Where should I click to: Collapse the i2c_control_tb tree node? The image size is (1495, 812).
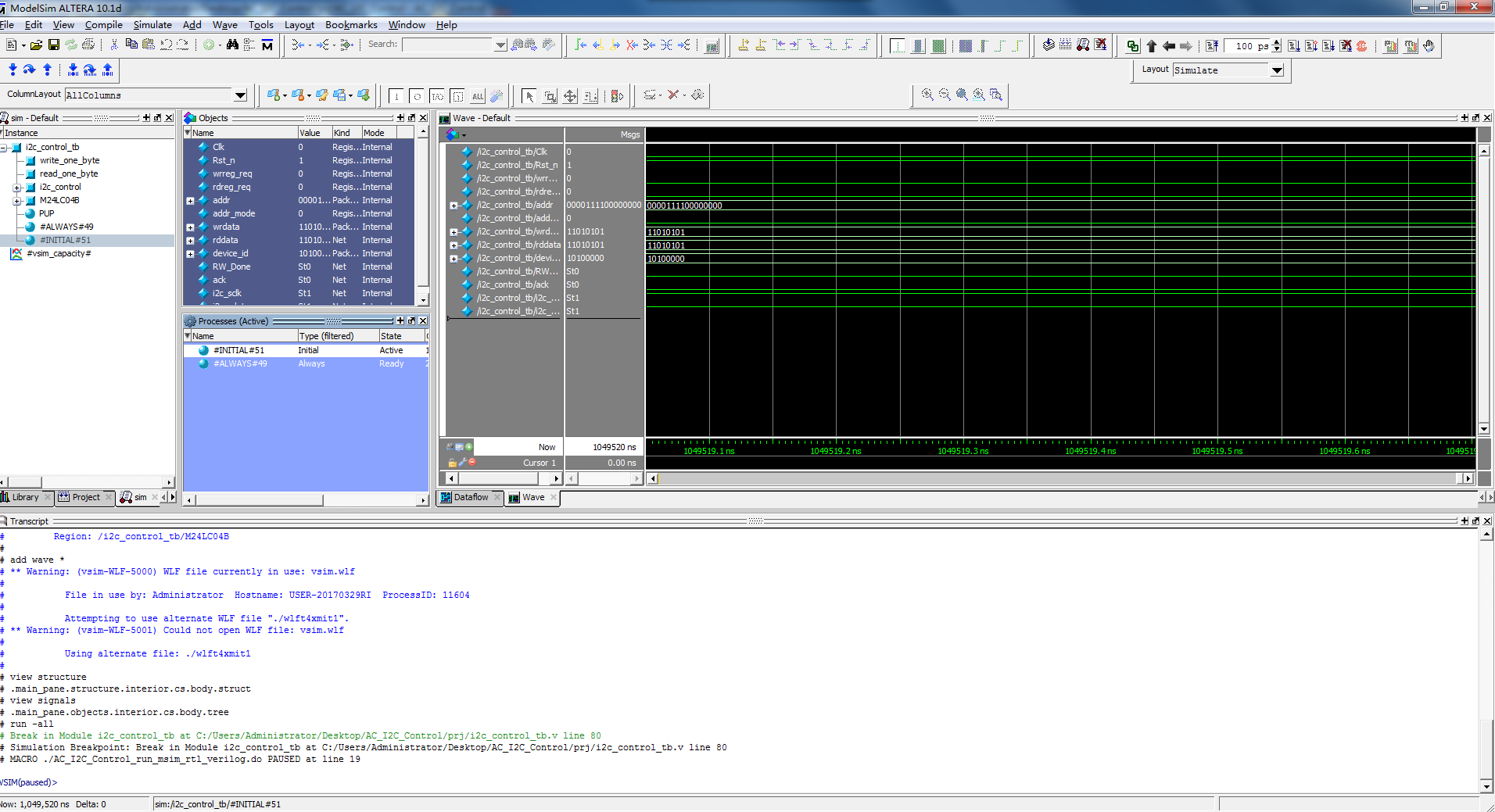pyautogui.click(x=4, y=148)
